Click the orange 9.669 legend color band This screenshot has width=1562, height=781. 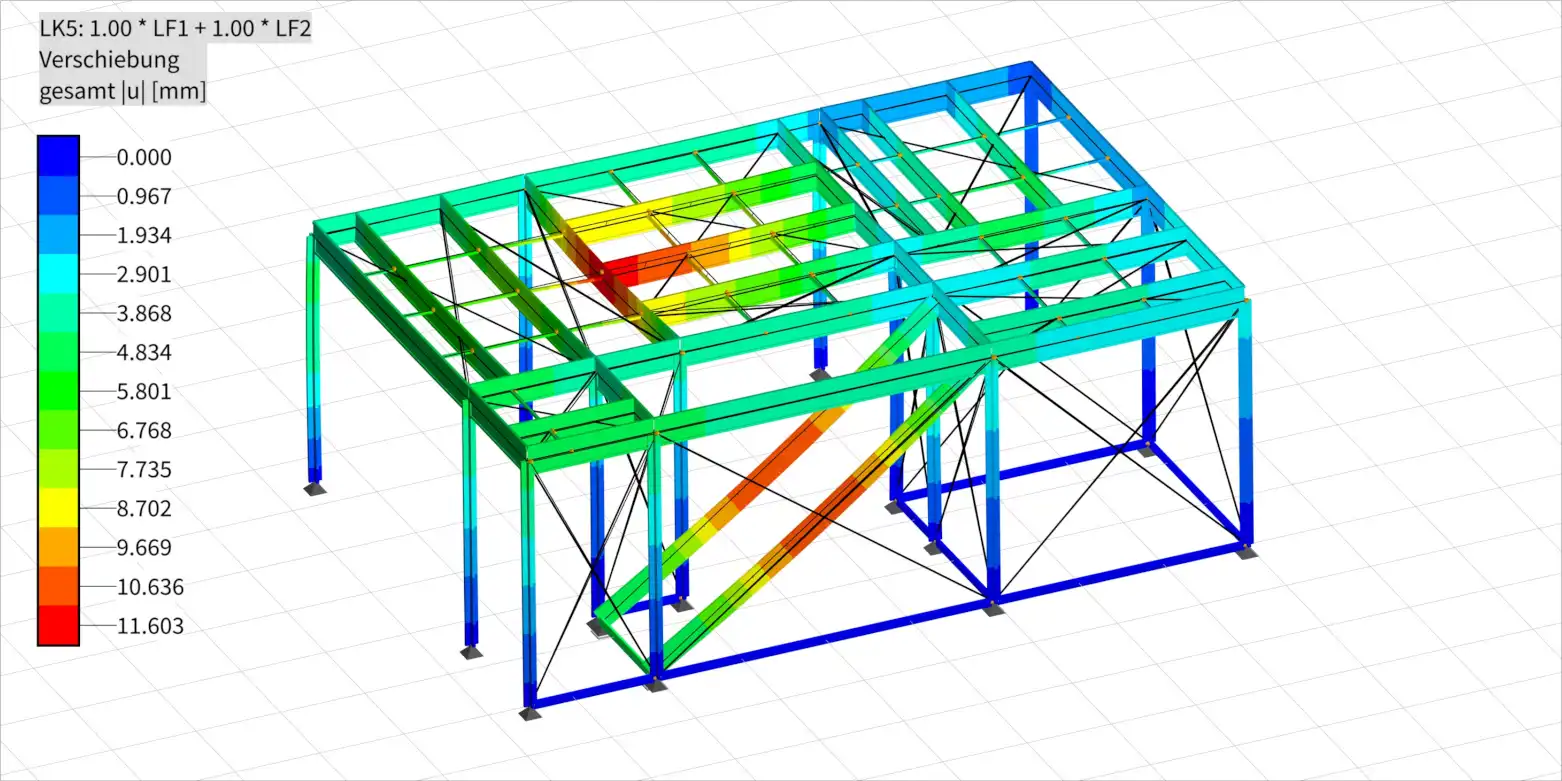pyautogui.click(x=58, y=547)
